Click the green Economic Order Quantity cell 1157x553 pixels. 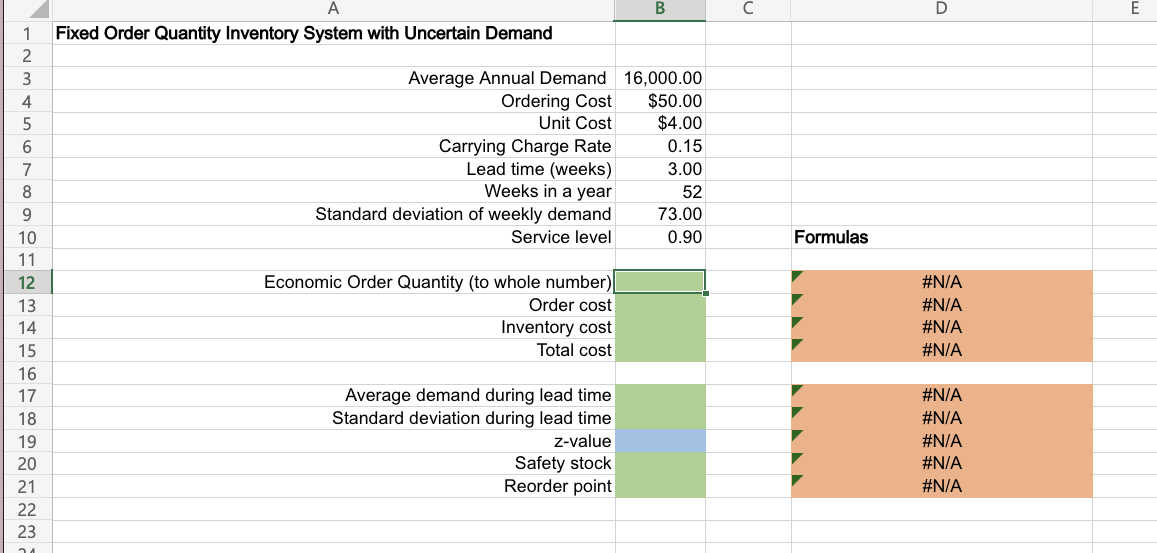pos(660,282)
